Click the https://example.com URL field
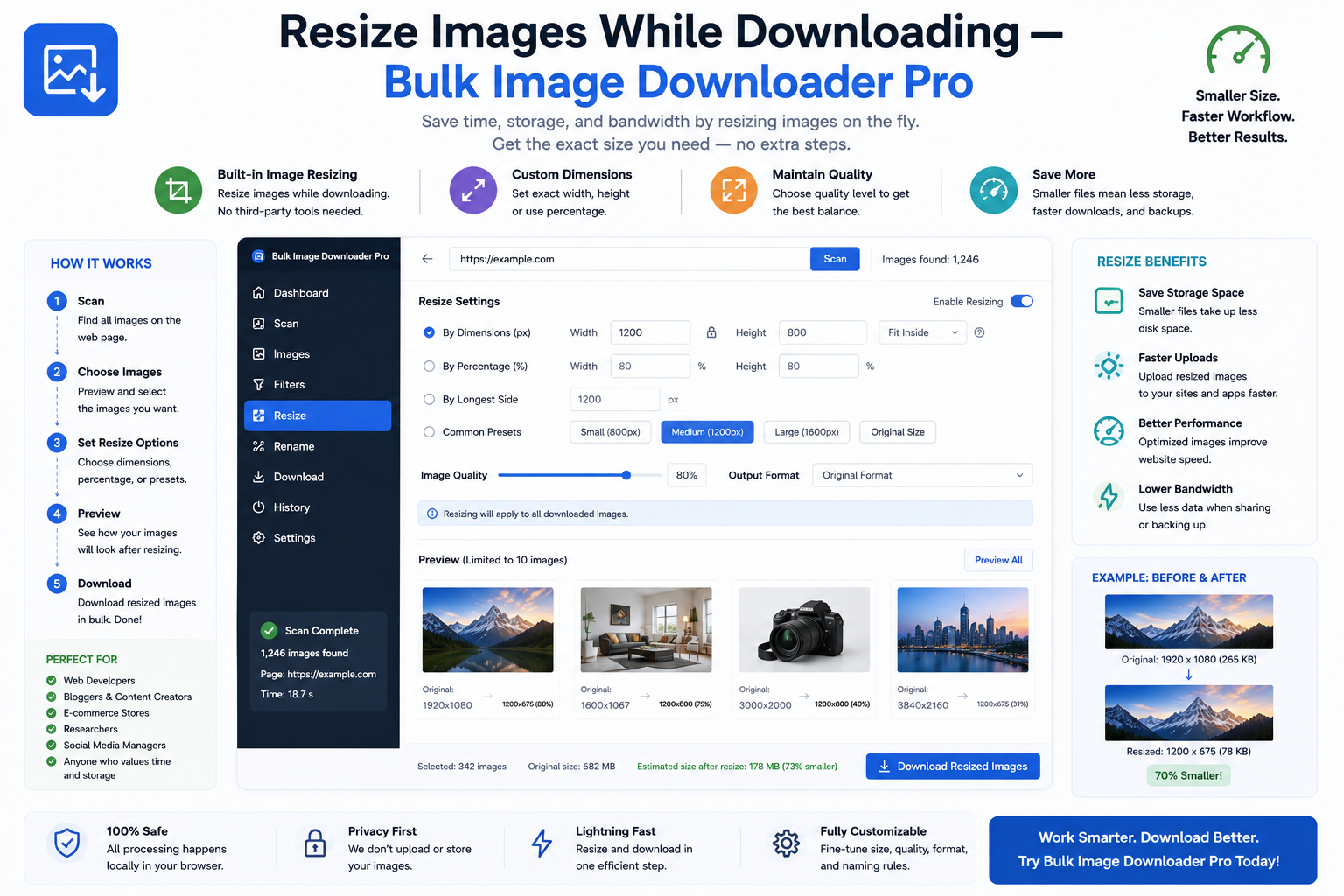1344x896 pixels. (629, 259)
